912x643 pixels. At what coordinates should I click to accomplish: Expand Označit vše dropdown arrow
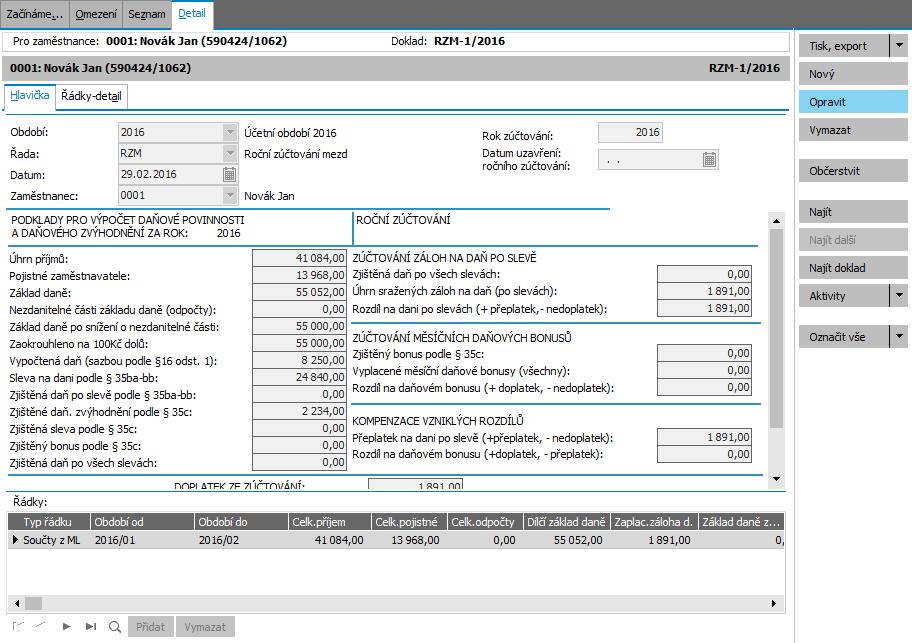pyautogui.click(x=899, y=336)
